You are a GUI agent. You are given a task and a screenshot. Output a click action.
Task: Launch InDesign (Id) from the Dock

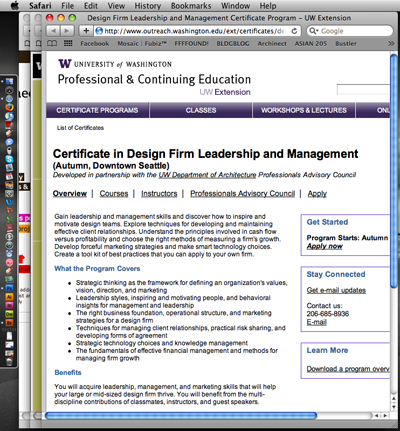pyautogui.click(x=9, y=305)
